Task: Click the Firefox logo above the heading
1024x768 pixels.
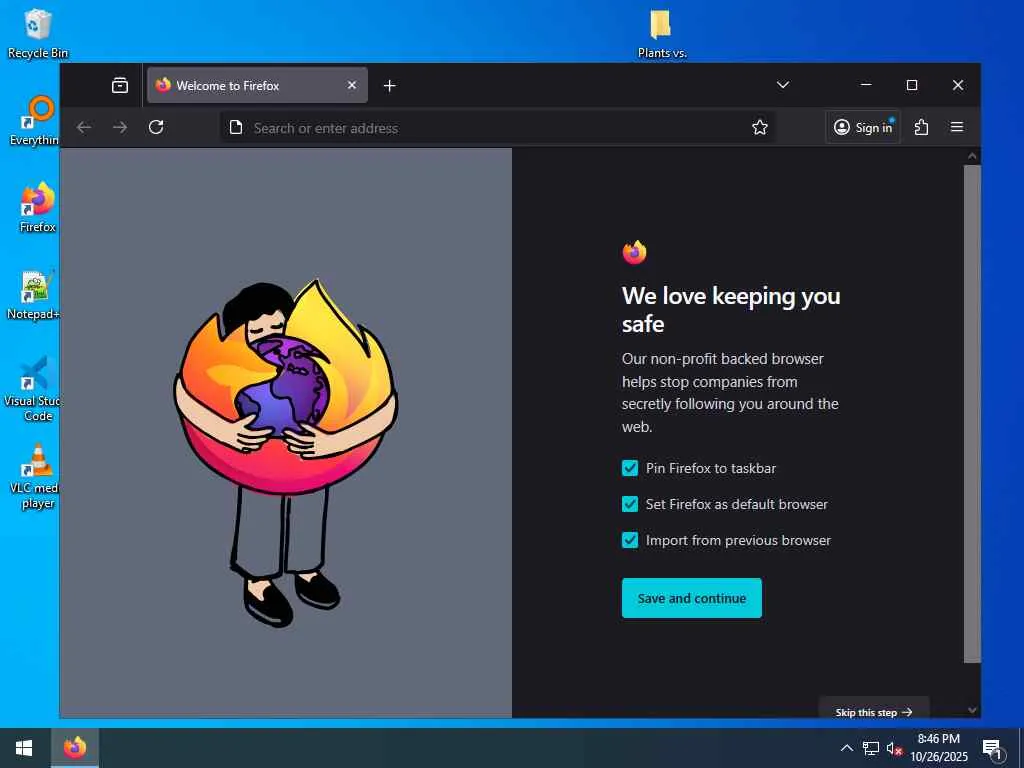Action: point(634,252)
